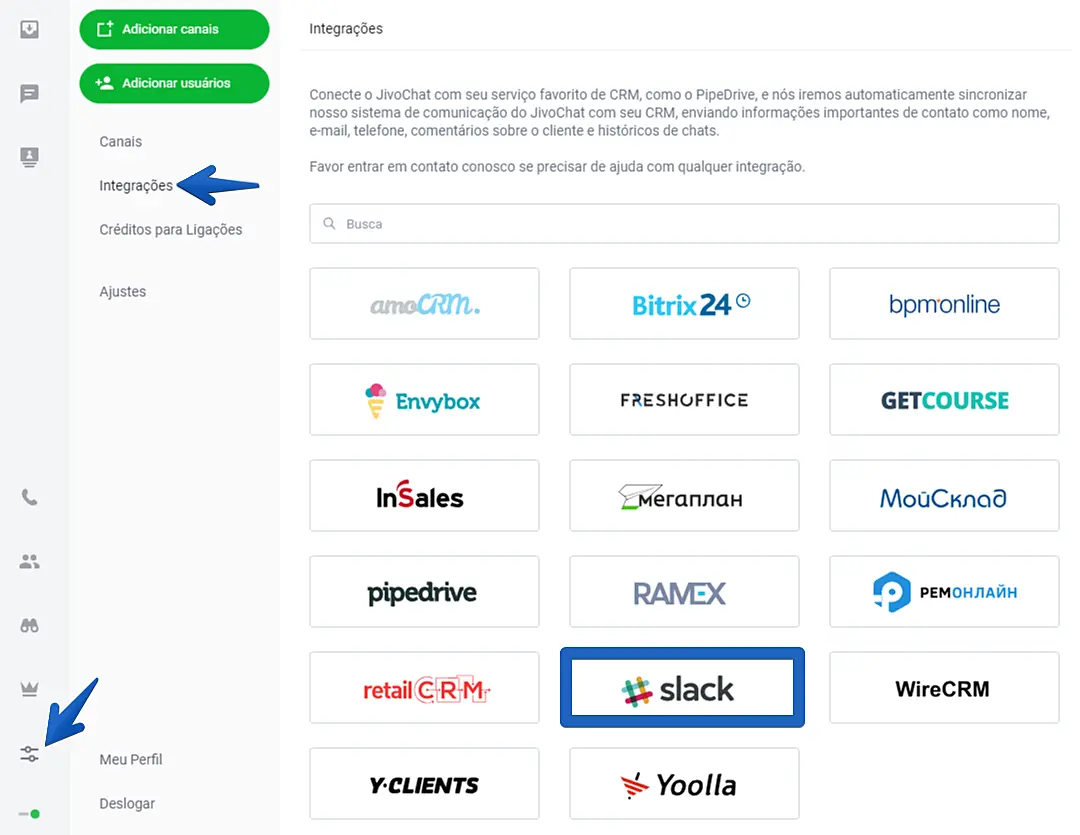Image resolution: width=1080 pixels, height=835 pixels.
Task: Click the crown upgrade icon
Action: pyautogui.click(x=30, y=689)
